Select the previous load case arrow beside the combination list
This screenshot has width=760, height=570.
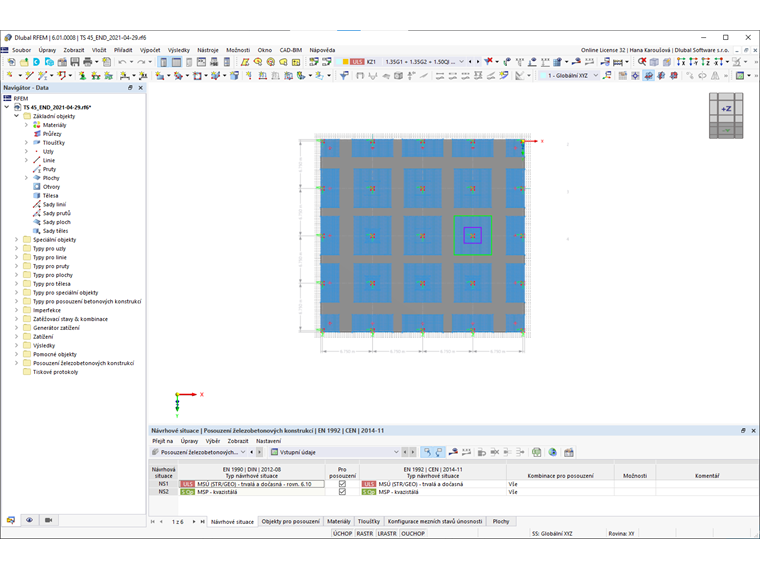click(x=470, y=62)
